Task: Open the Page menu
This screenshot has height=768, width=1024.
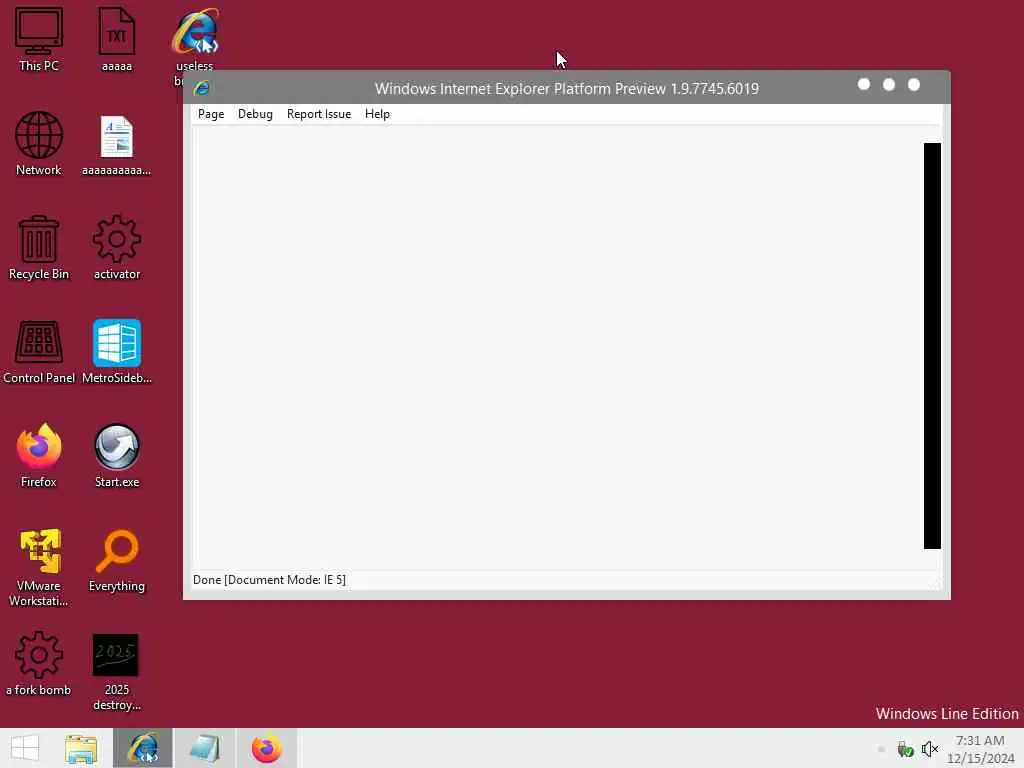Action: pyautogui.click(x=211, y=114)
